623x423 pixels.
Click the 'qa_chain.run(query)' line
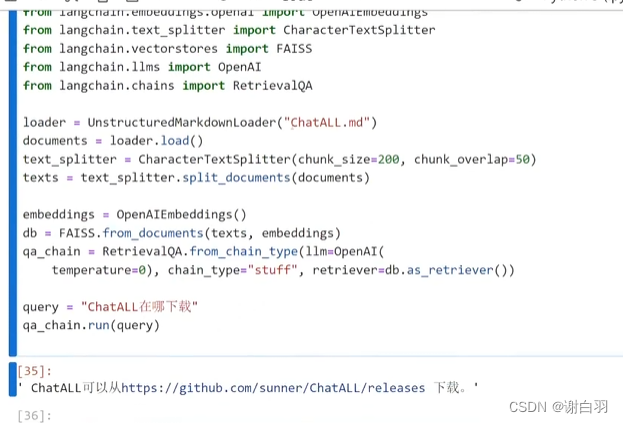click(x=91, y=325)
